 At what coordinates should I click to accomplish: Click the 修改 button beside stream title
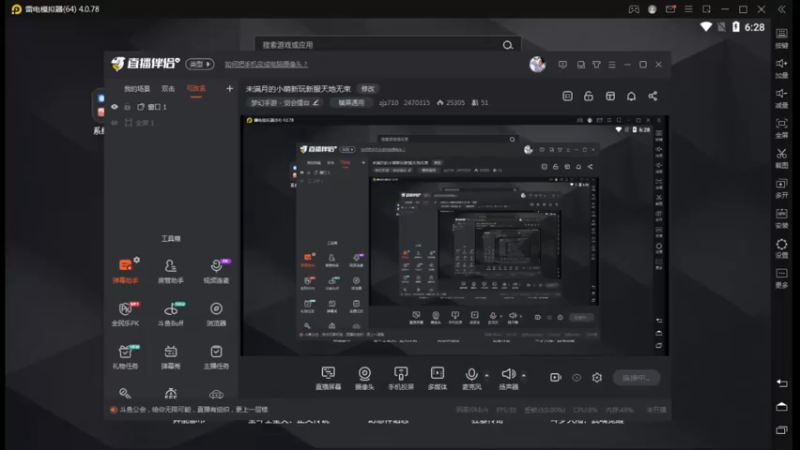pyautogui.click(x=368, y=89)
